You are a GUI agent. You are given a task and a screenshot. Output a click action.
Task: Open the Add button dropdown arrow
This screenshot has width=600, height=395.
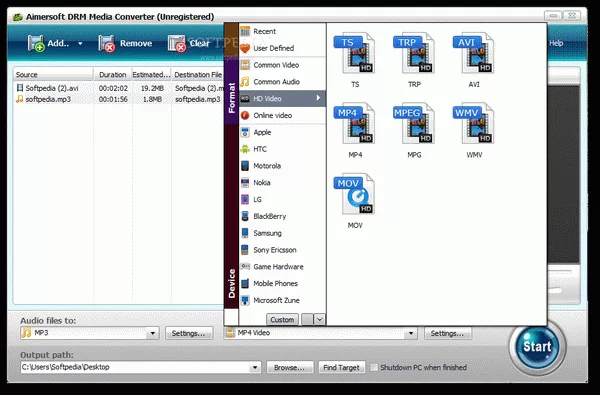click(80, 44)
